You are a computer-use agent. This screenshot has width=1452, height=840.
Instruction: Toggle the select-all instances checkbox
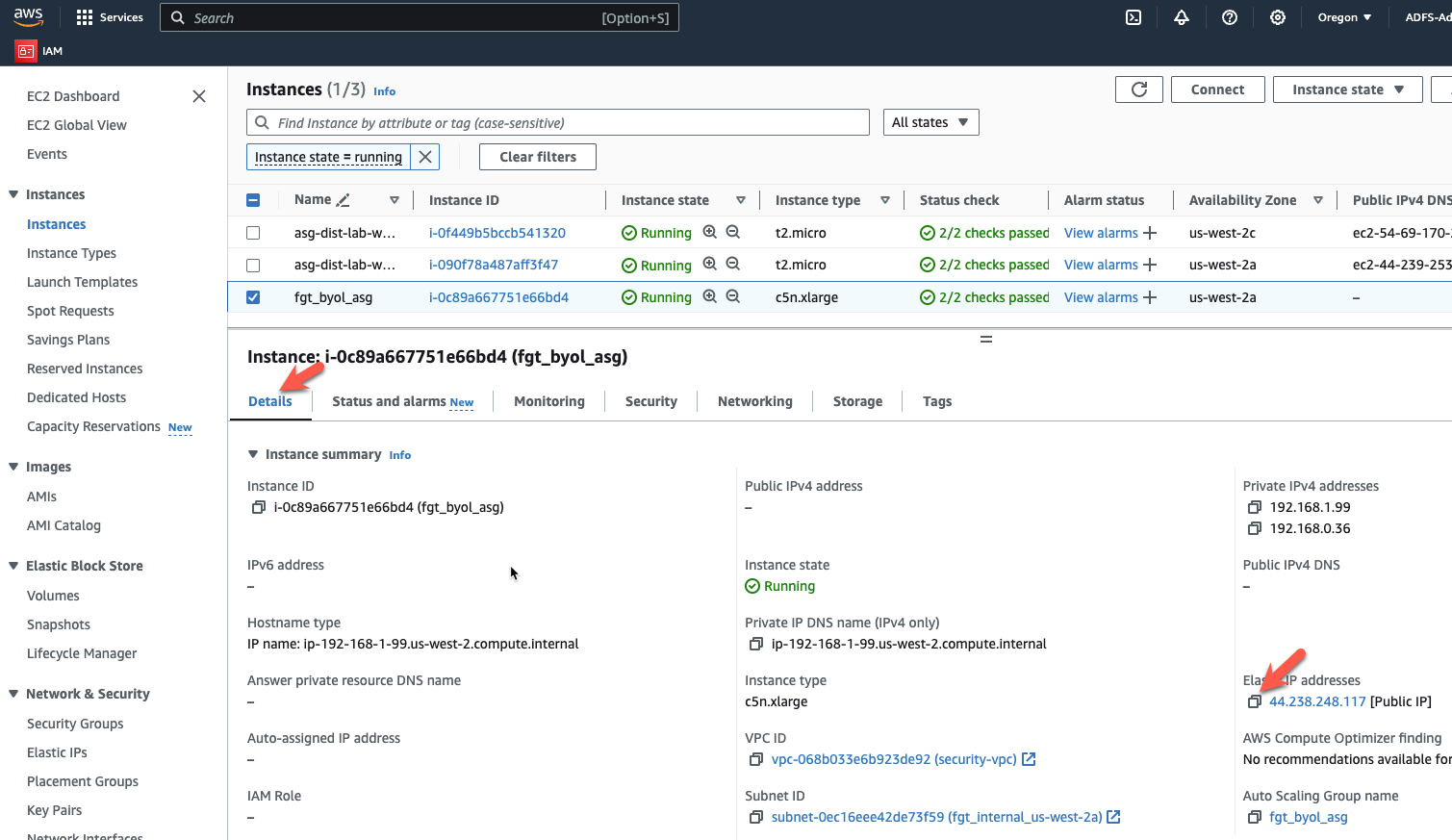[253, 200]
